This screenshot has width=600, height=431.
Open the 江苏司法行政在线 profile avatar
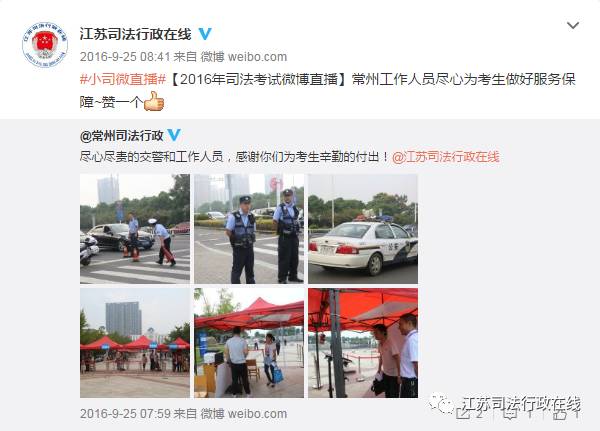click(x=45, y=45)
